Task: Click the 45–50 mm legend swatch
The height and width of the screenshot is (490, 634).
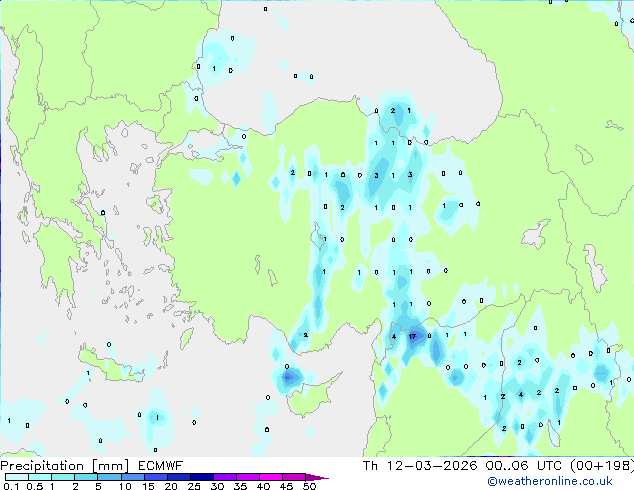Action: pyautogui.click(x=294, y=477)
